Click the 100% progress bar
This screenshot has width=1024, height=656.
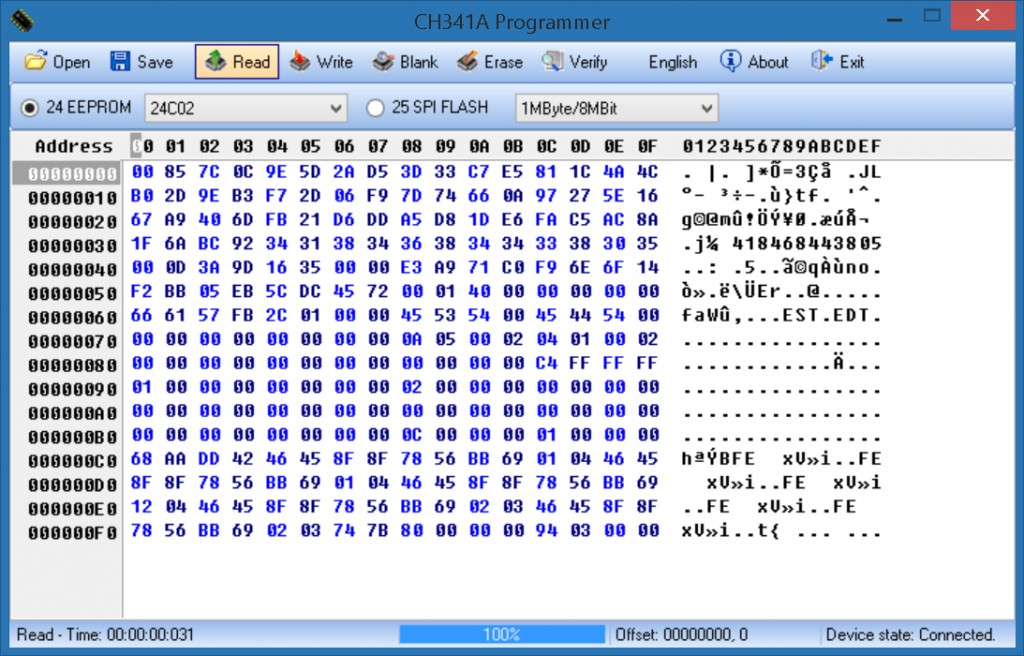click(502, 634)
